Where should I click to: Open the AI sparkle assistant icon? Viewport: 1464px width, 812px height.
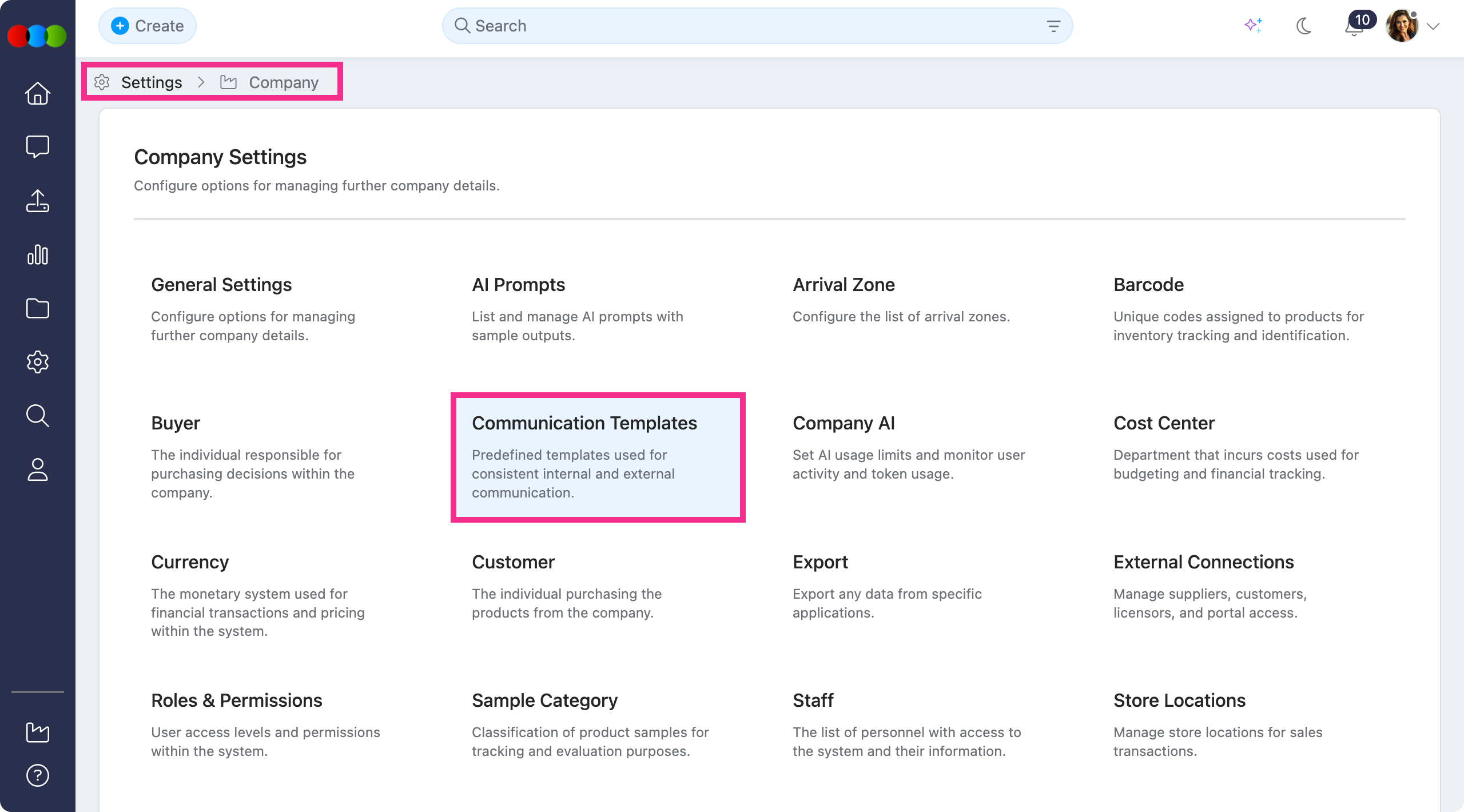[x=1254, y=26]
